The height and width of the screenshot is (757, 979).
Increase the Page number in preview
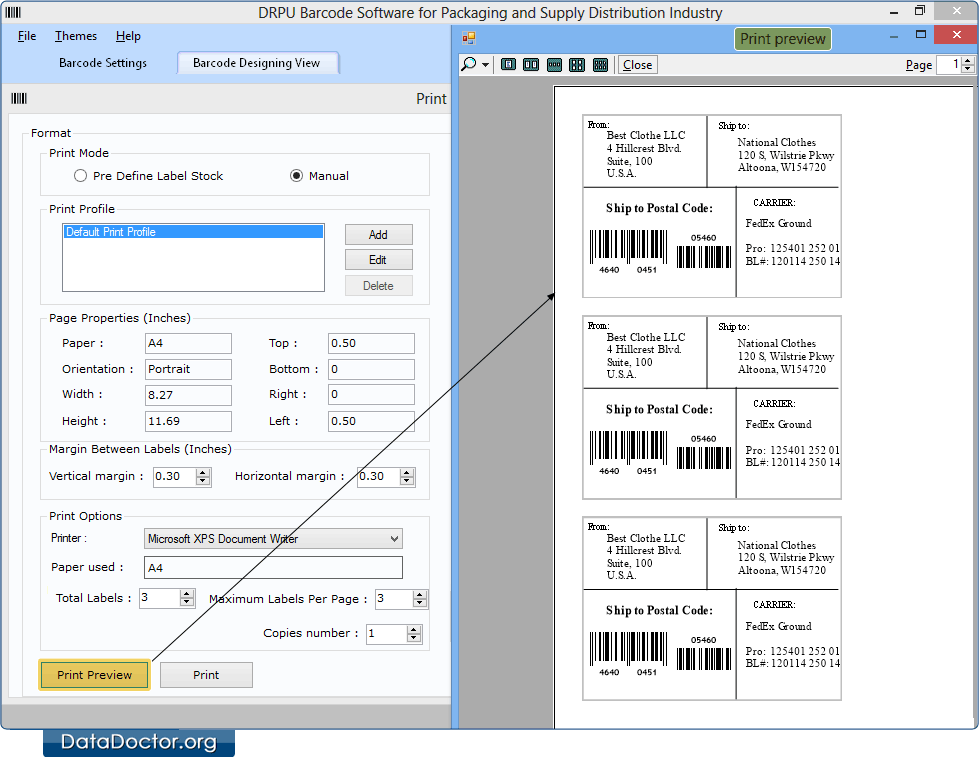pyautogui.click(x=968, y=61)
